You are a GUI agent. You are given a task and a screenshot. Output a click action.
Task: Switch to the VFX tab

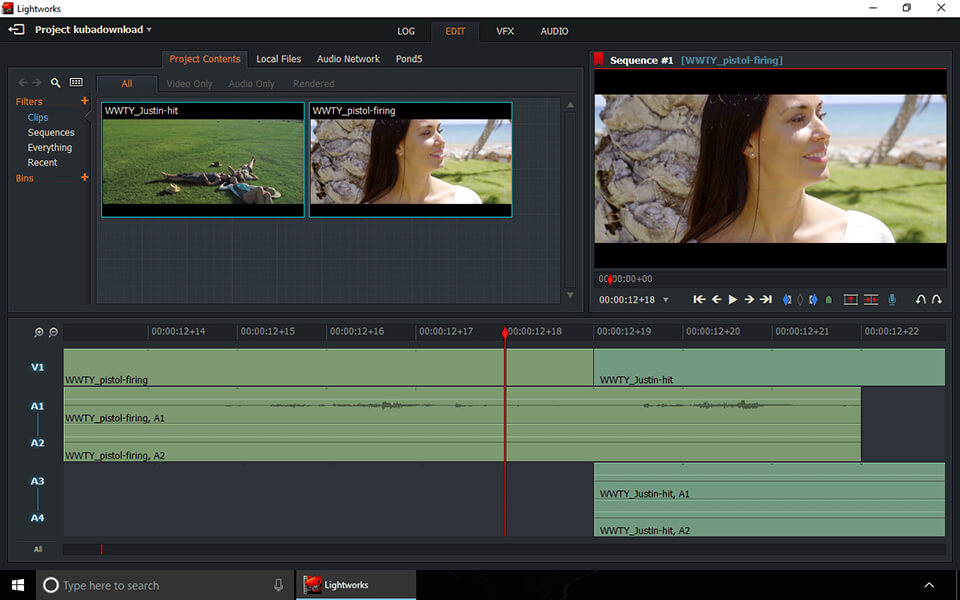coord(505,31)
